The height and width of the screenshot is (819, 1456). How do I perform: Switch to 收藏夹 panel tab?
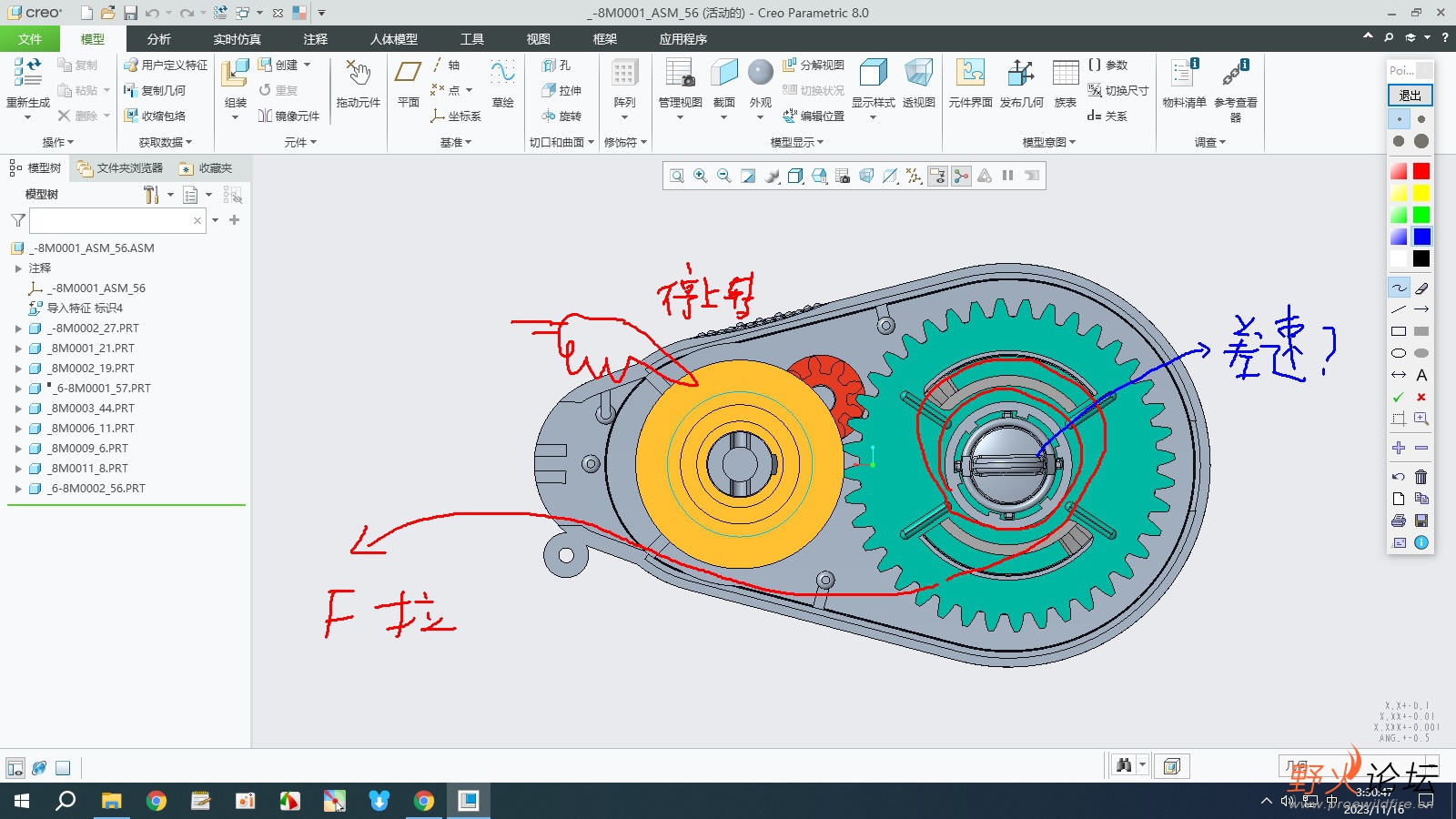pos(207,168)
